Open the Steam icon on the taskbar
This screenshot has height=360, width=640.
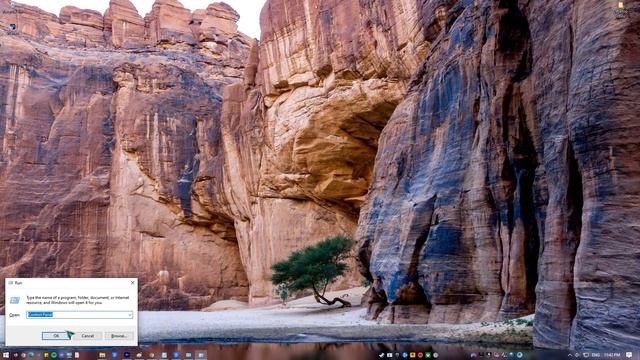(381, 355)
